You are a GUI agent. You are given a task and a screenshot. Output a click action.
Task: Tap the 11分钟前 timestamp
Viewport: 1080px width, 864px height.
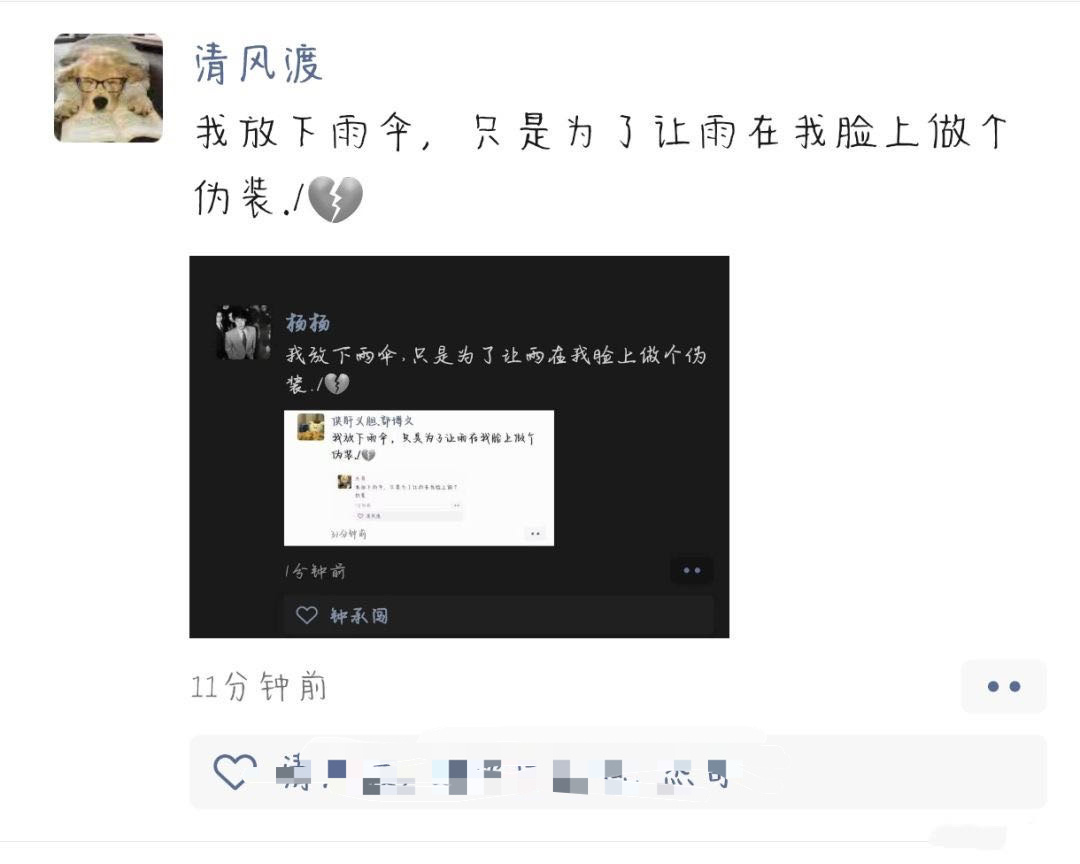(x=258, y=687)
